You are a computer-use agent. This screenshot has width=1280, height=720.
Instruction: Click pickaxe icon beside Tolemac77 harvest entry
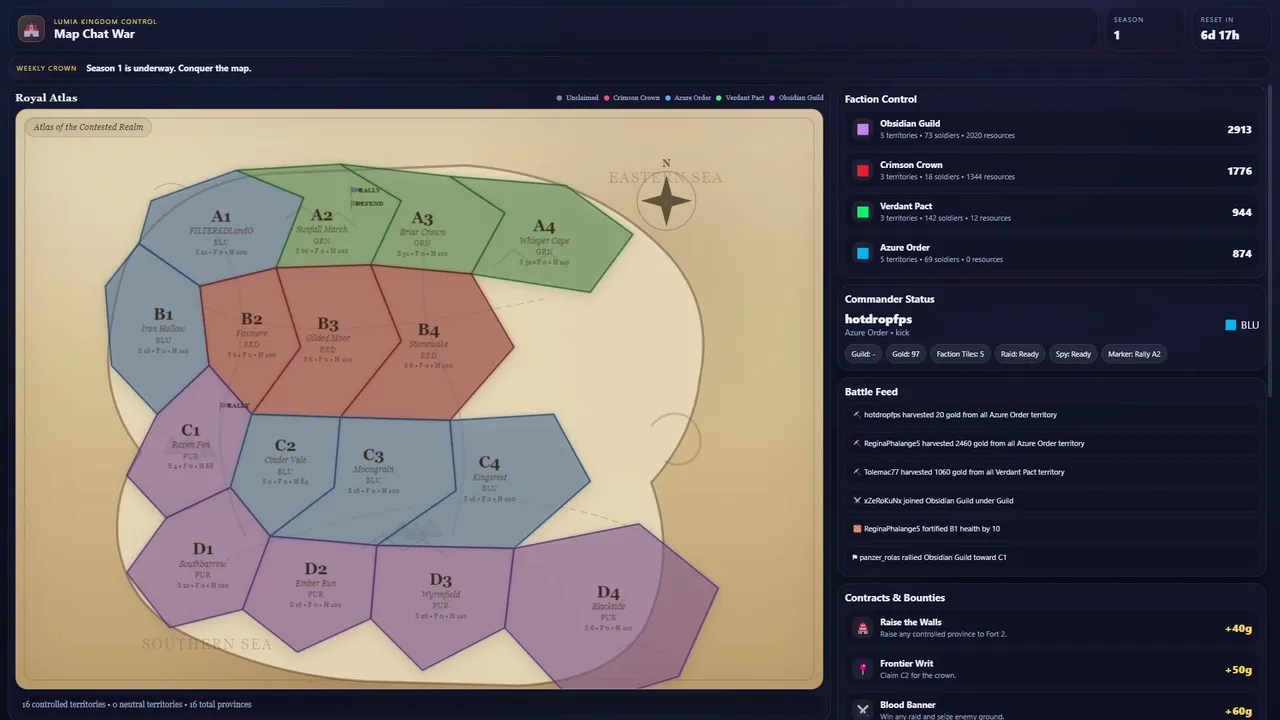857,472
